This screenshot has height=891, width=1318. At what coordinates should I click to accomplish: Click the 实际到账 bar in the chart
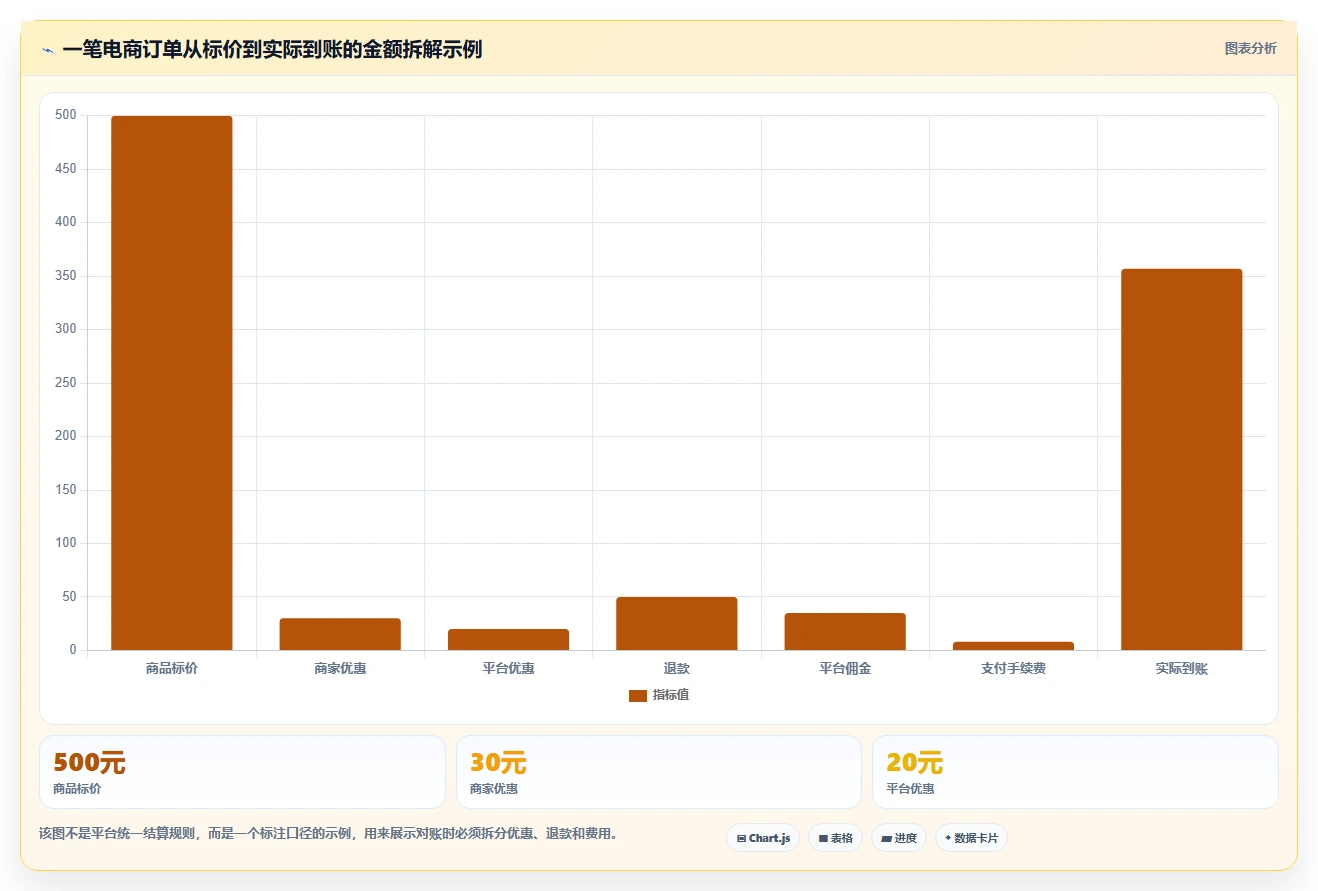[1182, 459]
